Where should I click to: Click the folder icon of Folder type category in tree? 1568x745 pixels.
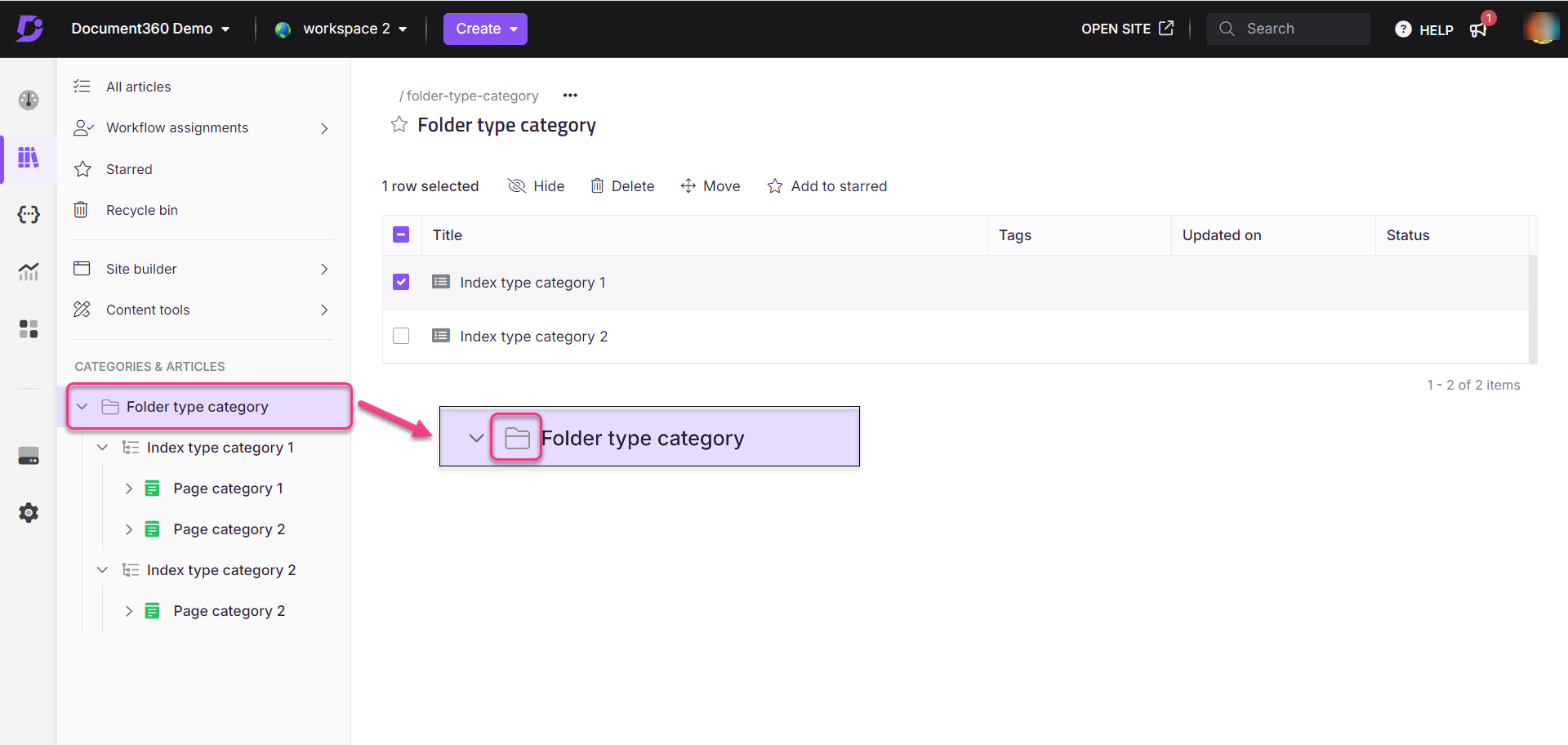pyautogui.click(x=110, y=407)
